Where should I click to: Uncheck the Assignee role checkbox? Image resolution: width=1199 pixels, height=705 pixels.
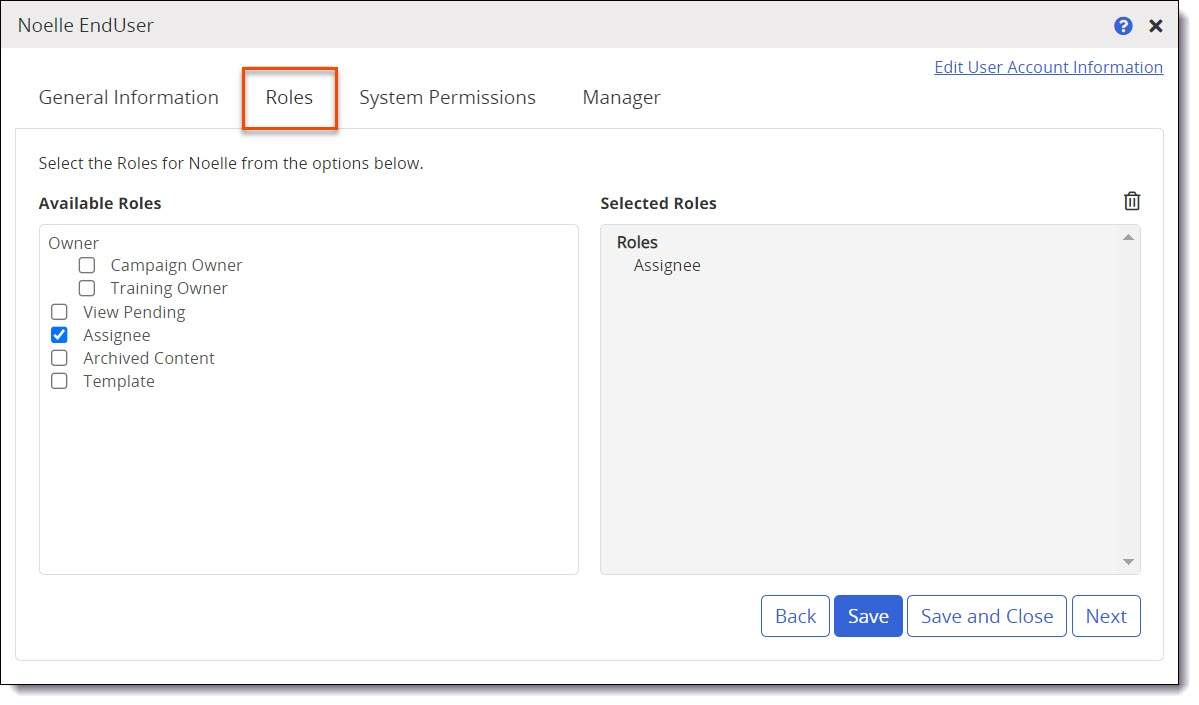coord(59,335)
